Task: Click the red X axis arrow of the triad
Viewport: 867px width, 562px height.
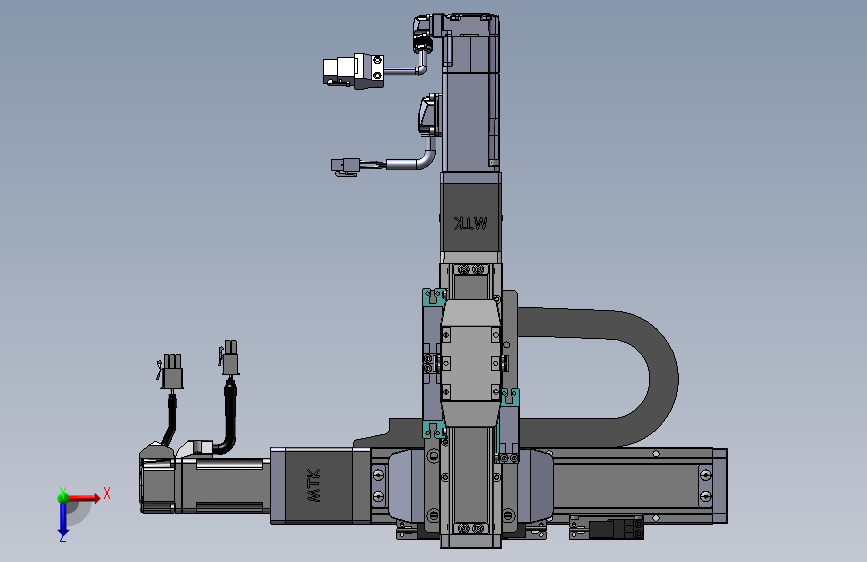Action: coord(85,498)
